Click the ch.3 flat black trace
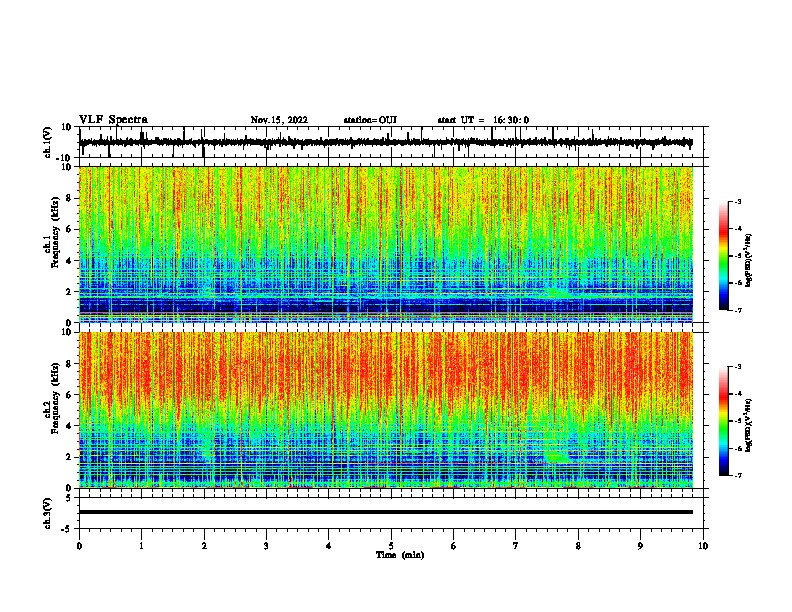This screenshot has height=612, width=792. click(x=386, y=512)
